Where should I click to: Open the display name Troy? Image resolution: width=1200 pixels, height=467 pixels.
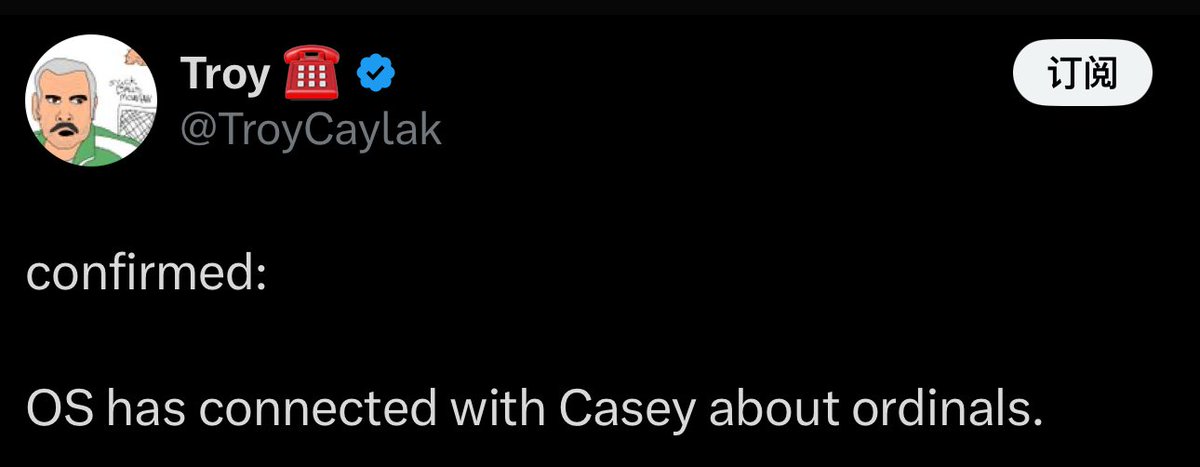coord(225,74)
